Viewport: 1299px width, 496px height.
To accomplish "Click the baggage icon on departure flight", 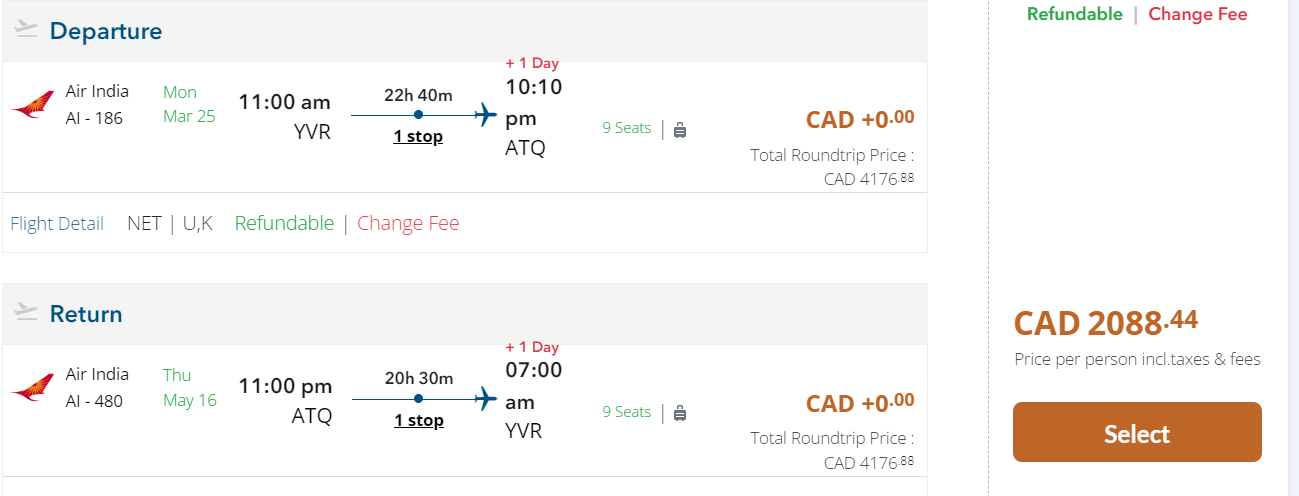I will [680, 129].
